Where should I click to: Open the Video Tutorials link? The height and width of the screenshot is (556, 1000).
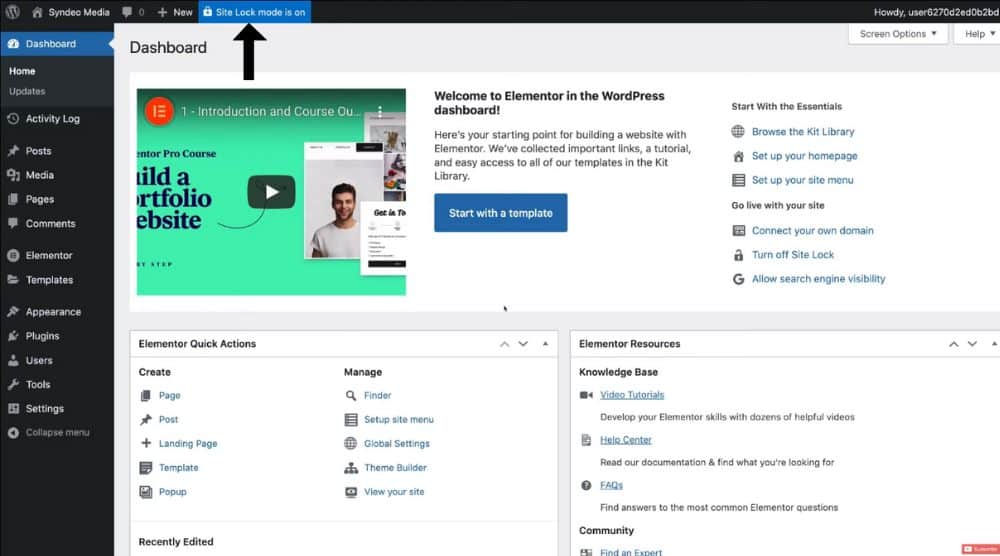[632, 395]
